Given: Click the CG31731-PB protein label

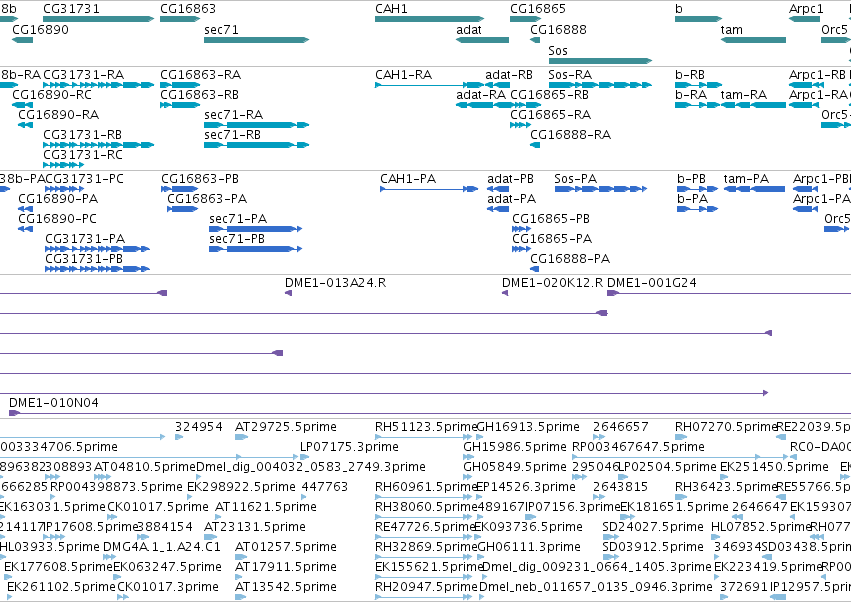Looking at the screenshot, I should point(84,258).
